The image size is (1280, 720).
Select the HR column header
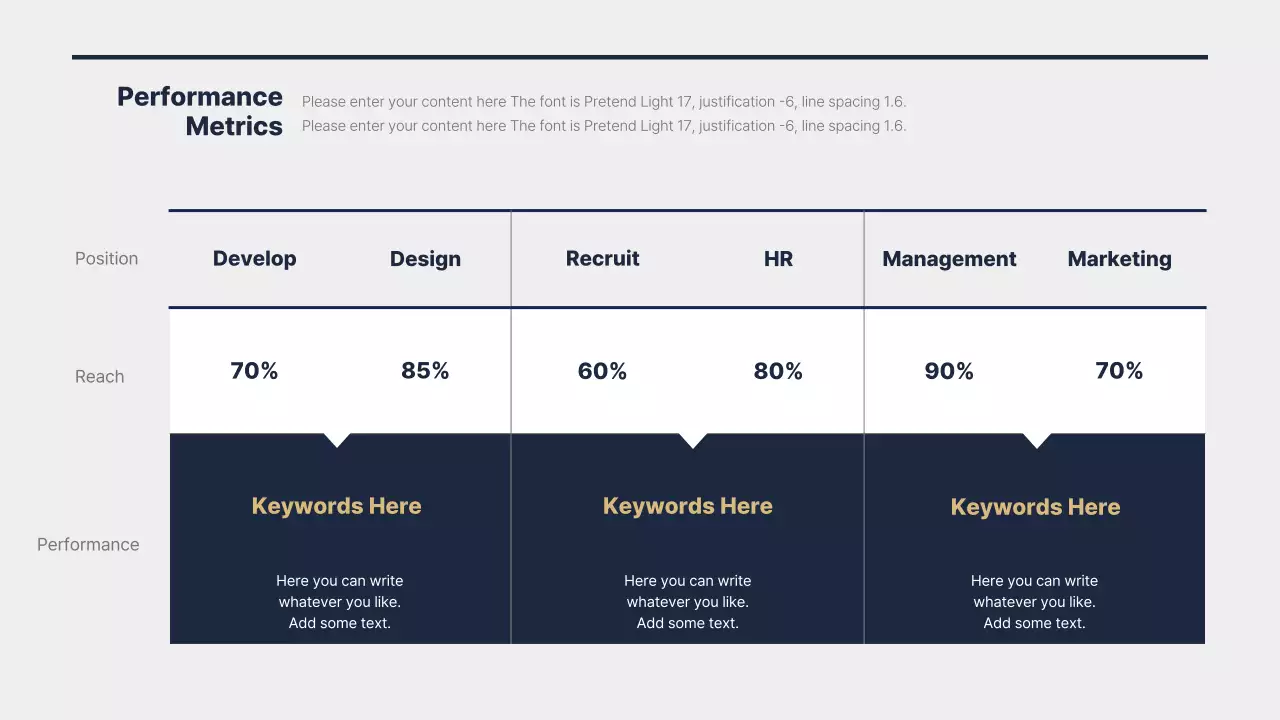click(x=778, y=259)
